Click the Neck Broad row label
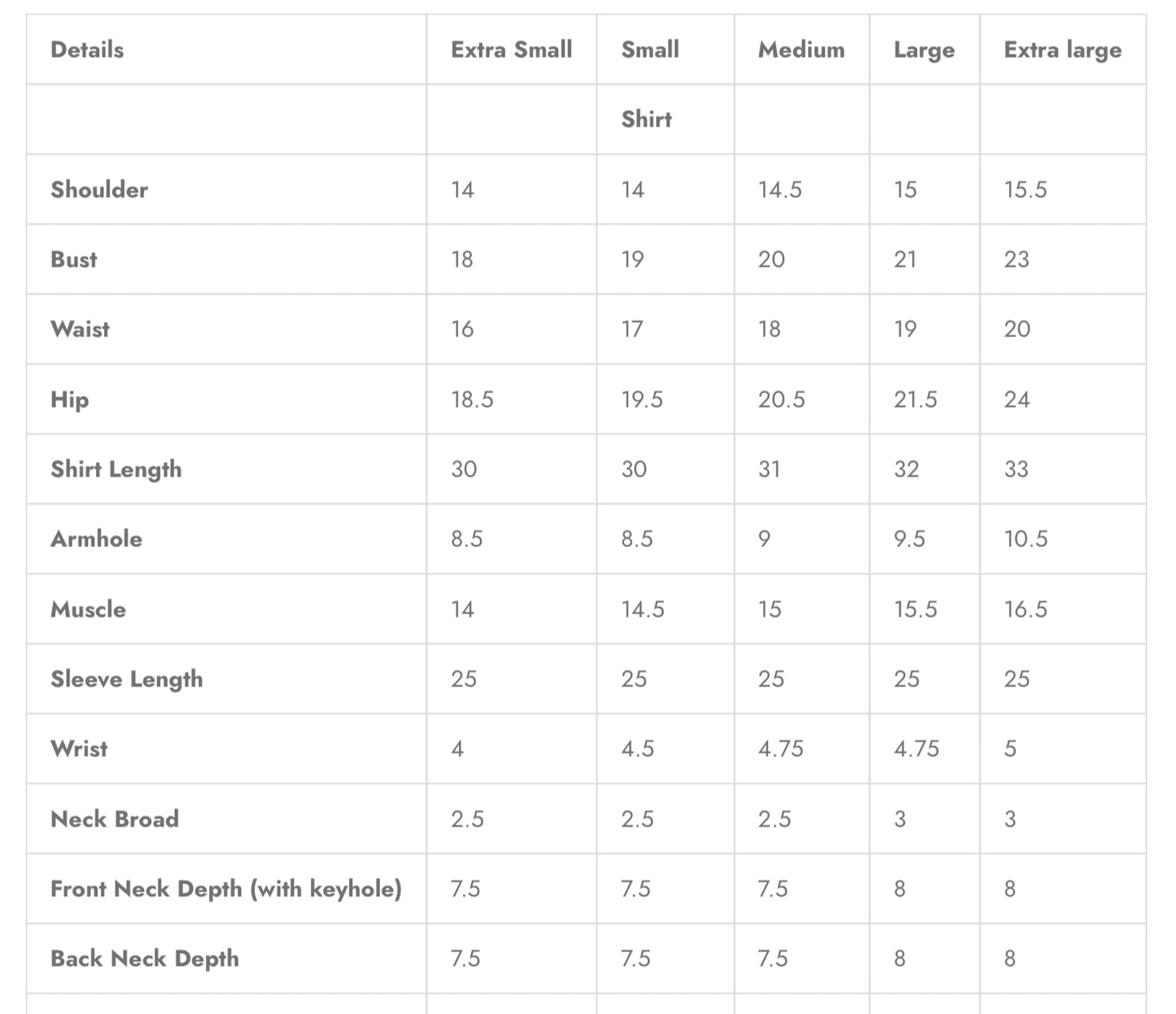 114,820
